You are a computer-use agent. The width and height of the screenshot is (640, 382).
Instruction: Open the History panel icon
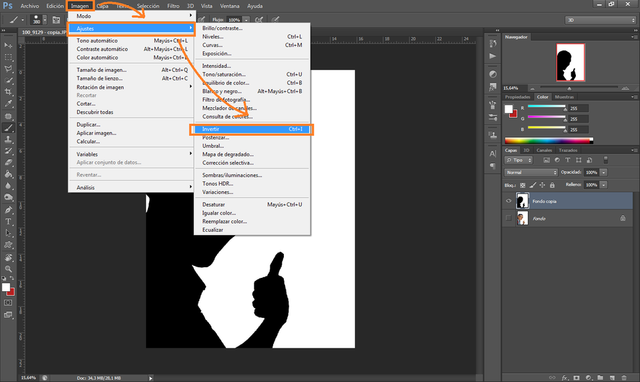493,44
